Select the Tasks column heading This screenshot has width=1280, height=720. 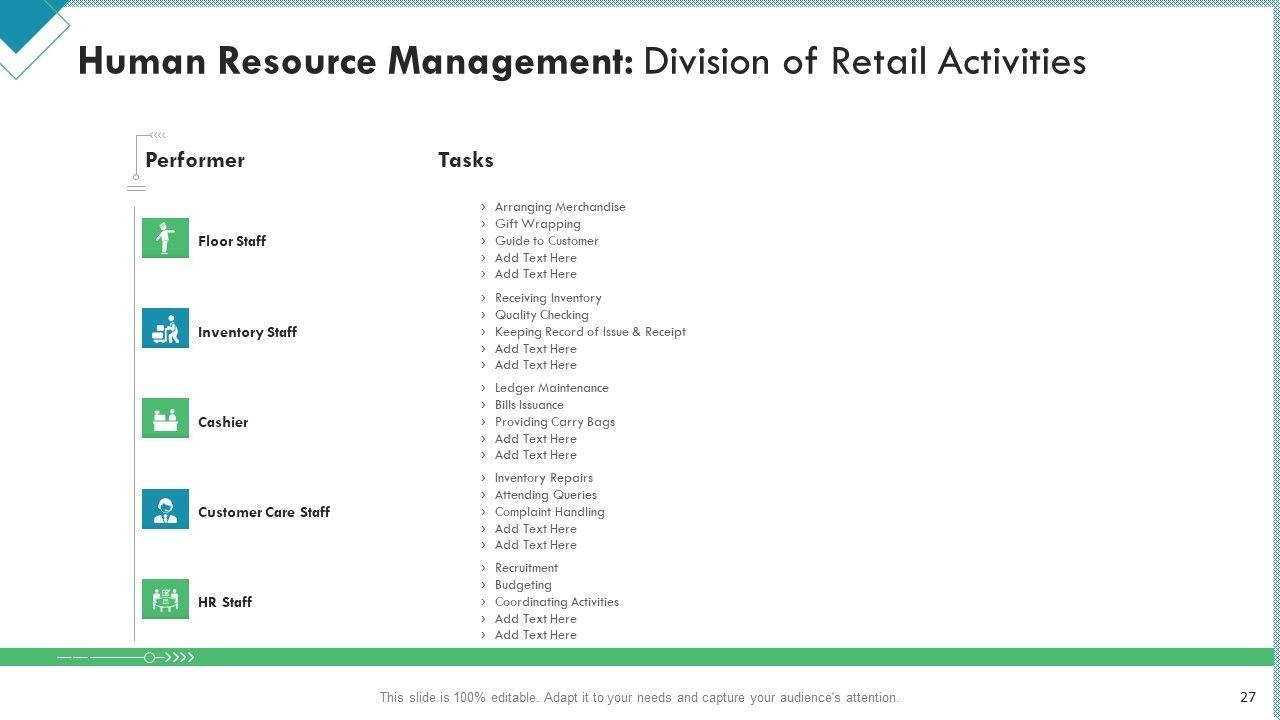click(465, 160)
